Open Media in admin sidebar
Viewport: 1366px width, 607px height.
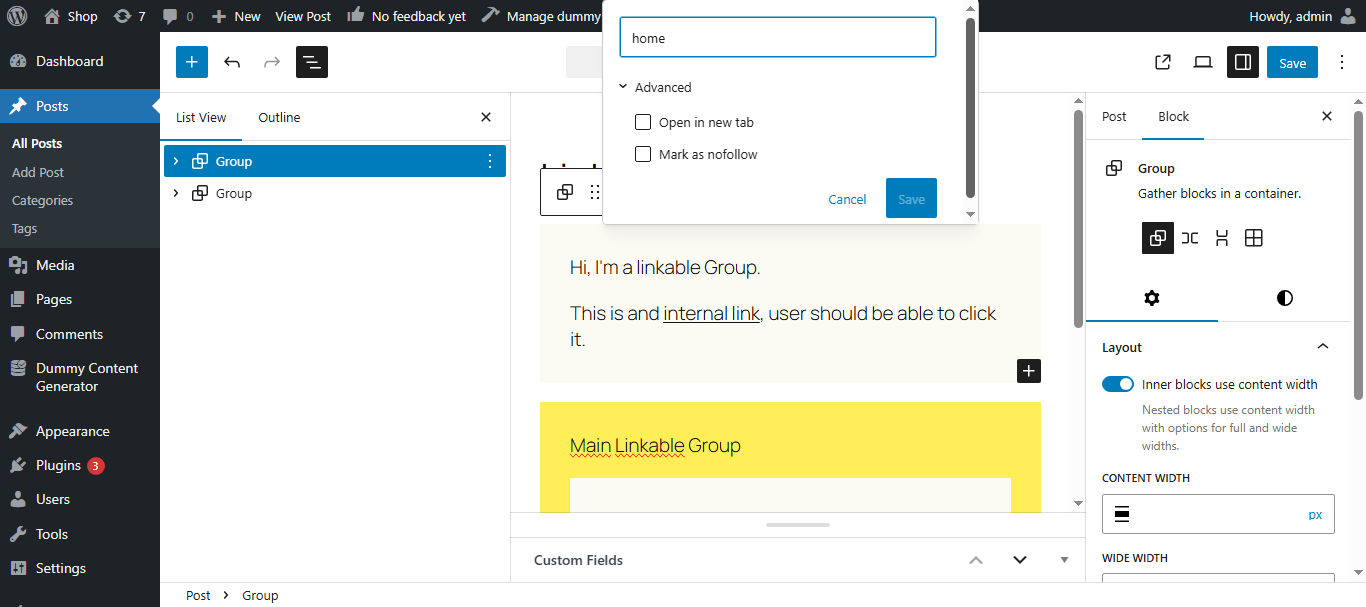pyautogui.click(x=80, y=265)
